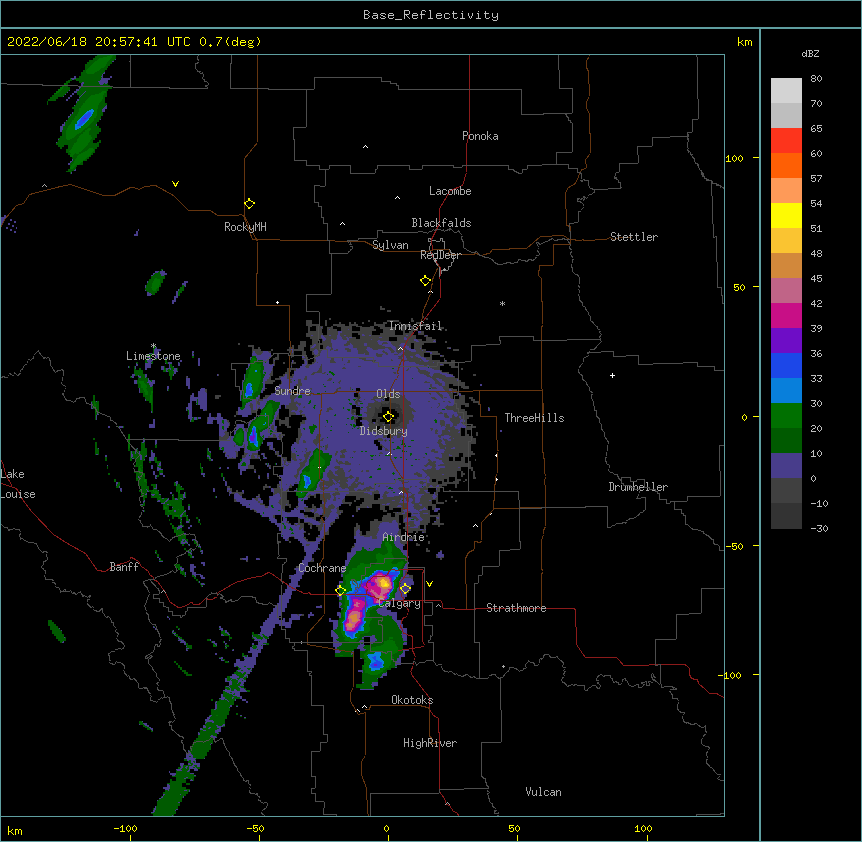Select the bright green 20-30 dBZ legend swatch
Viewport: 862px width, 842px height.
(x=786, y=416)
